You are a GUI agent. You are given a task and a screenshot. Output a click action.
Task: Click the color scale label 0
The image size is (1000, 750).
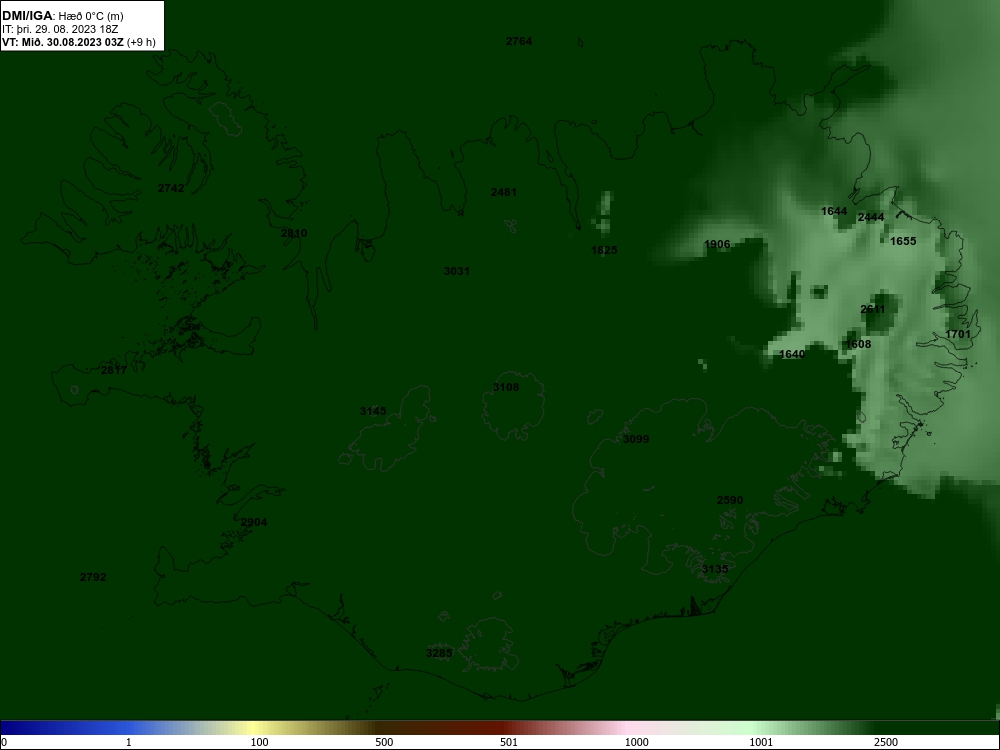click(x=3, y=742)
